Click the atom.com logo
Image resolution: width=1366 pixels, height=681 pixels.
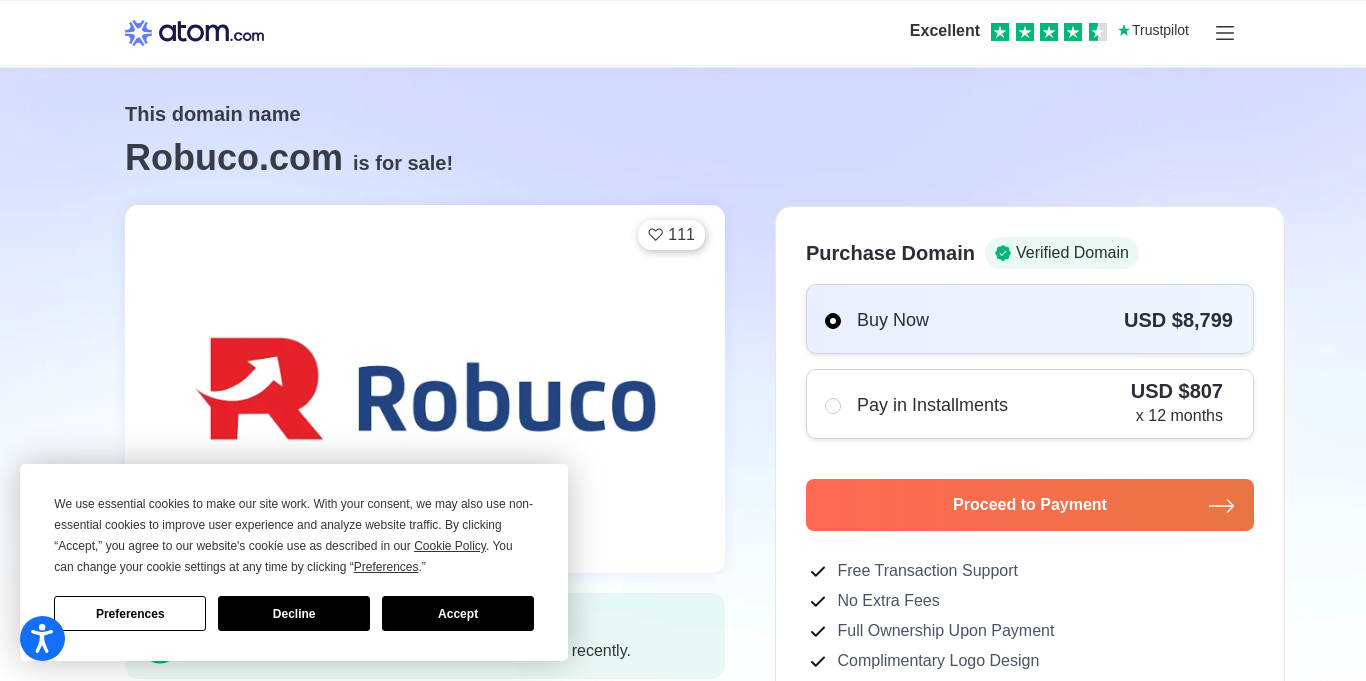(x=195, y=33)
